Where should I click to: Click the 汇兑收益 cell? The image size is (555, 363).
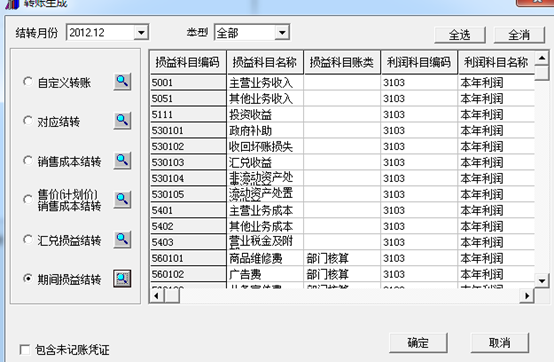(265, 162)
